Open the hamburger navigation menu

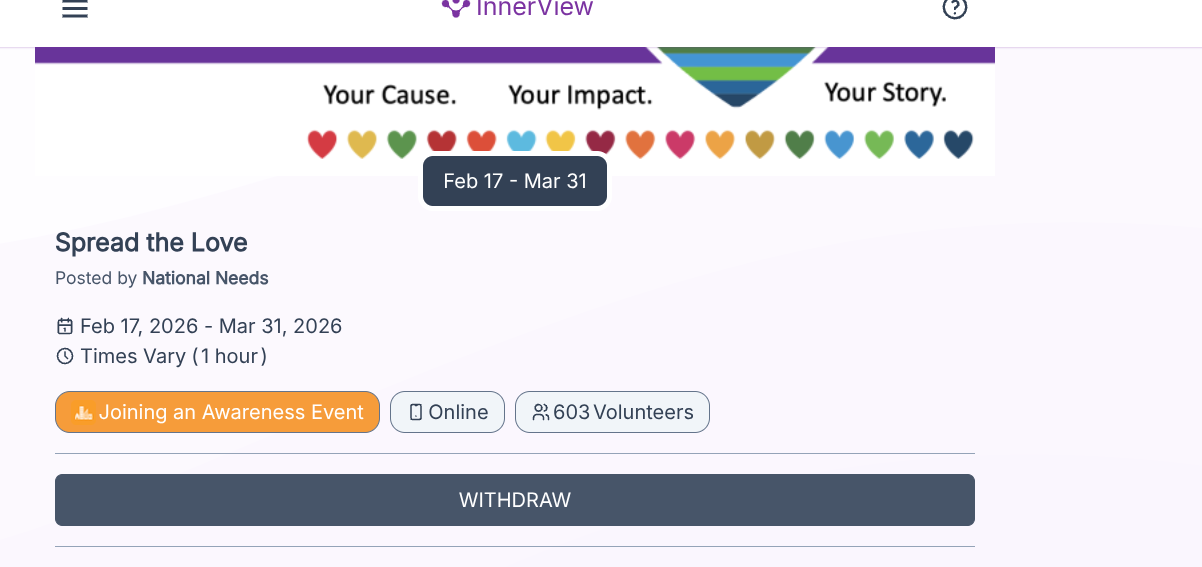(x=75, y=9)
